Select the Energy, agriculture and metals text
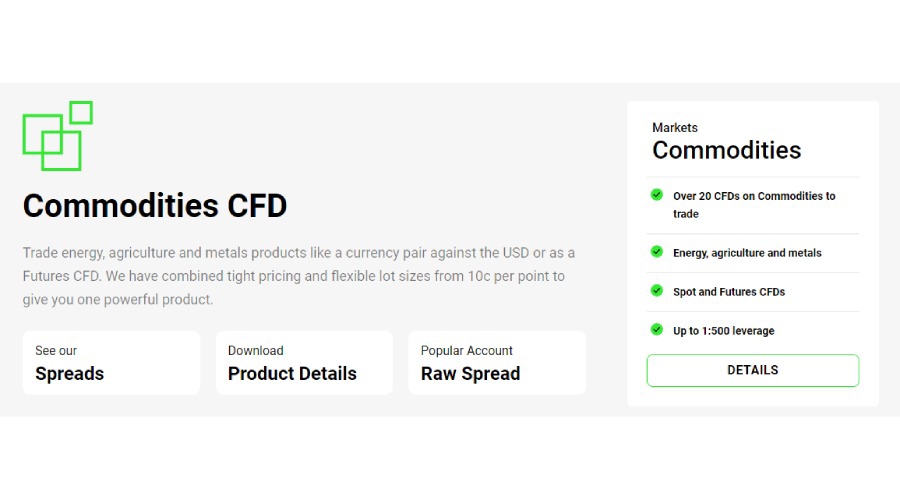Image resolution: width=900 pixels, height=500 pixels. [x=747, y=253]
